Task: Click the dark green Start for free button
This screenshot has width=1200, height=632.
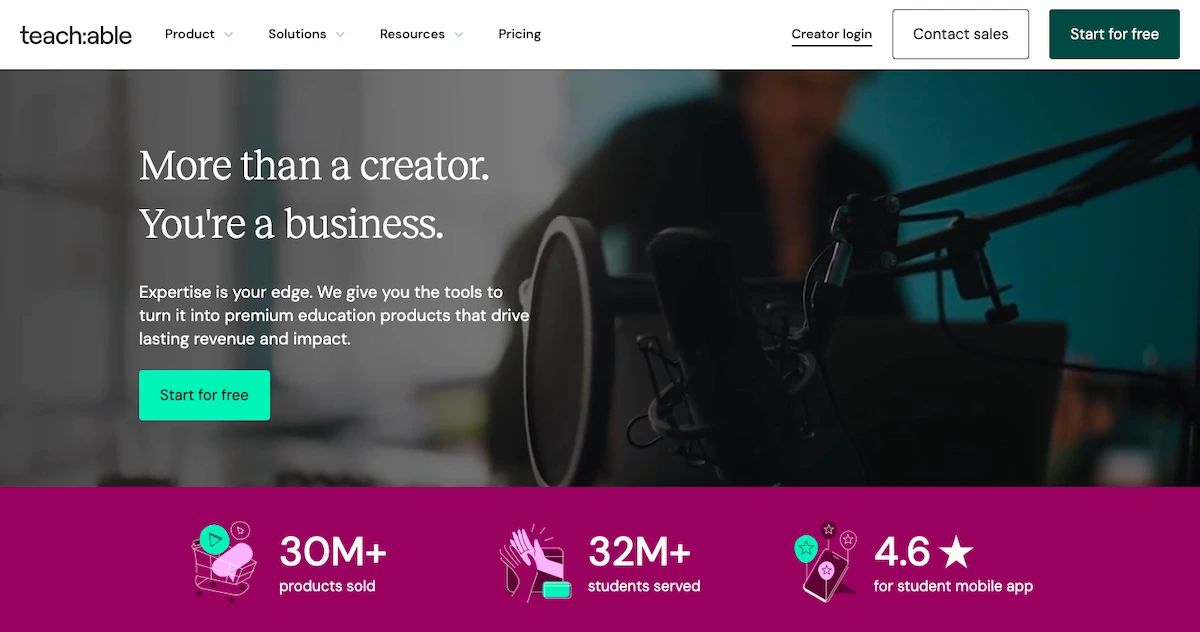Action: 1114,34
